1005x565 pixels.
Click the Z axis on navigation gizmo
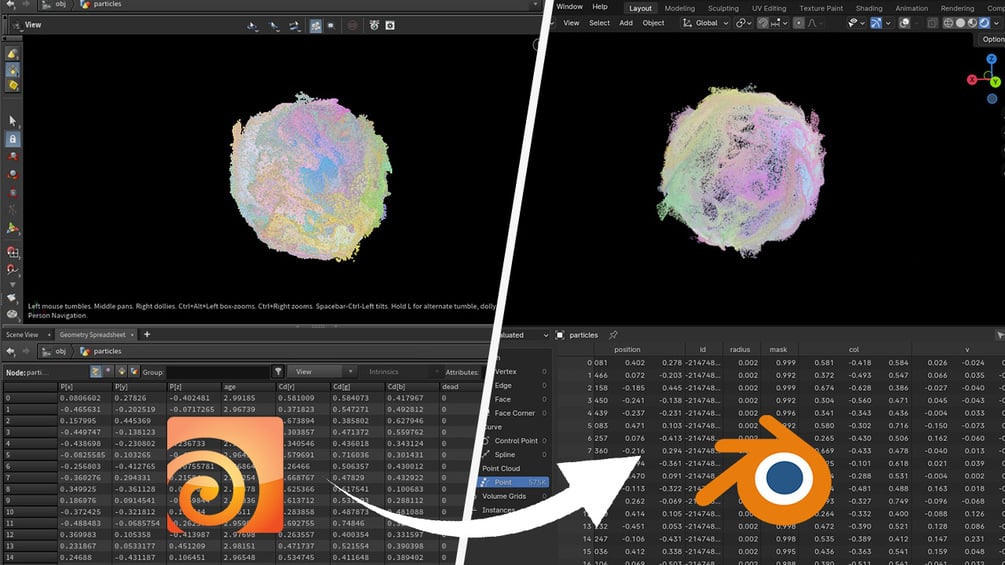click(992, 59)
